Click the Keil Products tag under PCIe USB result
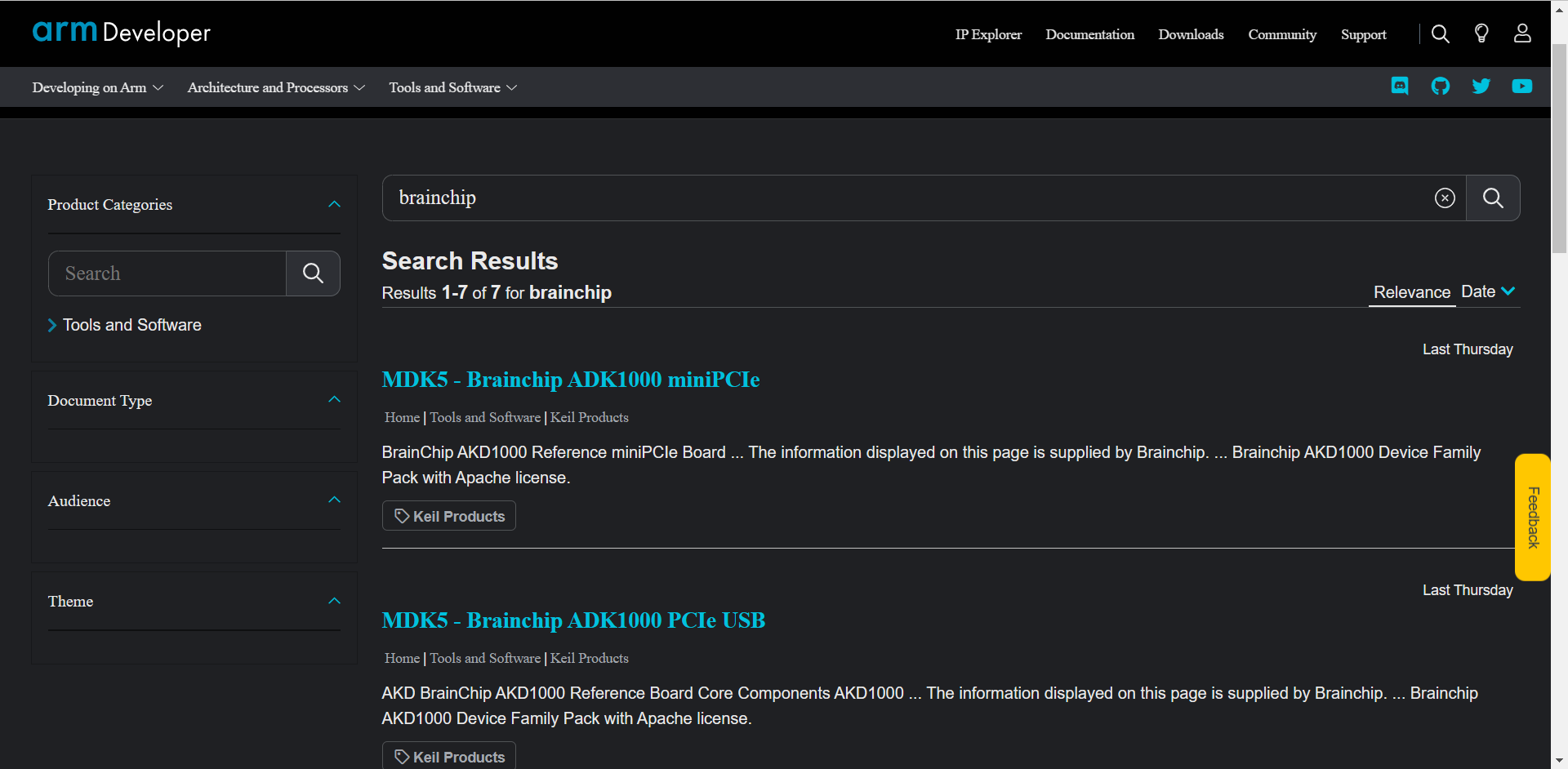Screen dimensions: 1568x769 [x=449, y=756]
